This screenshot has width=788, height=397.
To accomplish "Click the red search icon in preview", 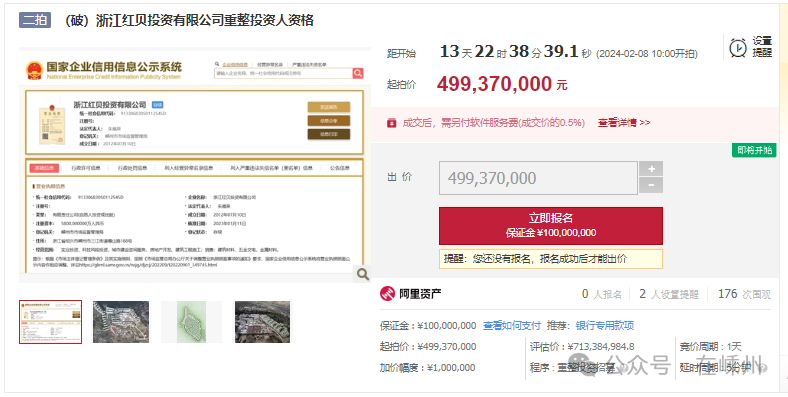I will point(358,73).
